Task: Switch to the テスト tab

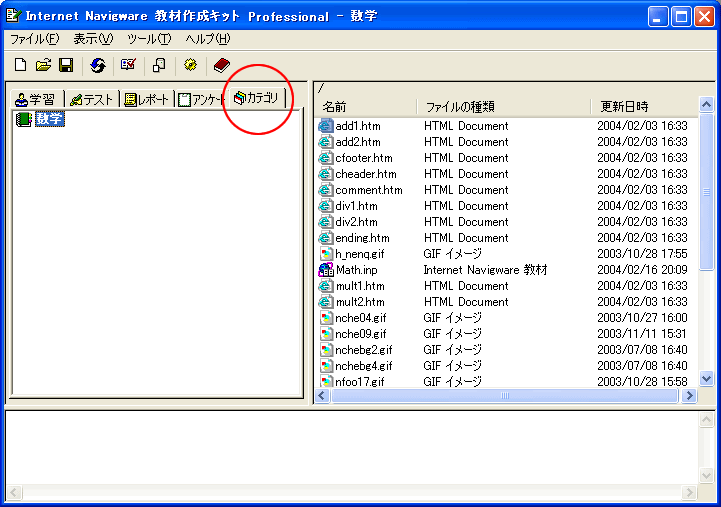Action: [92, 99]
